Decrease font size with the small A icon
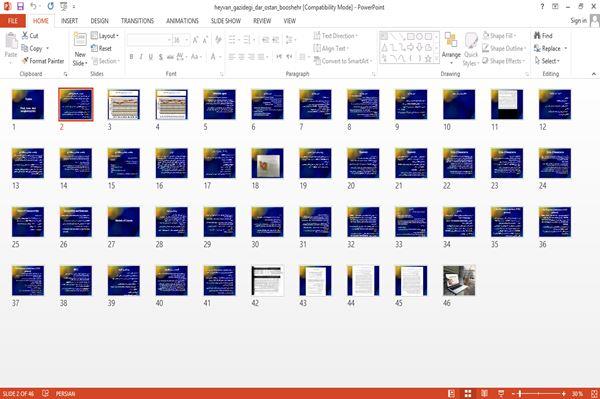Viewport: 600px width, 399px height. [205, 40]
